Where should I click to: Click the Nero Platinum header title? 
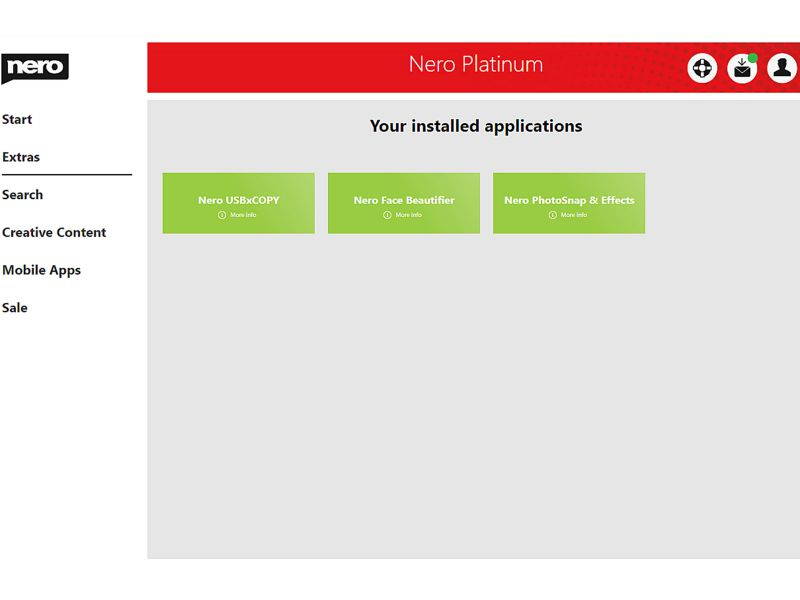pyautogui.click(x=474, y=64)
